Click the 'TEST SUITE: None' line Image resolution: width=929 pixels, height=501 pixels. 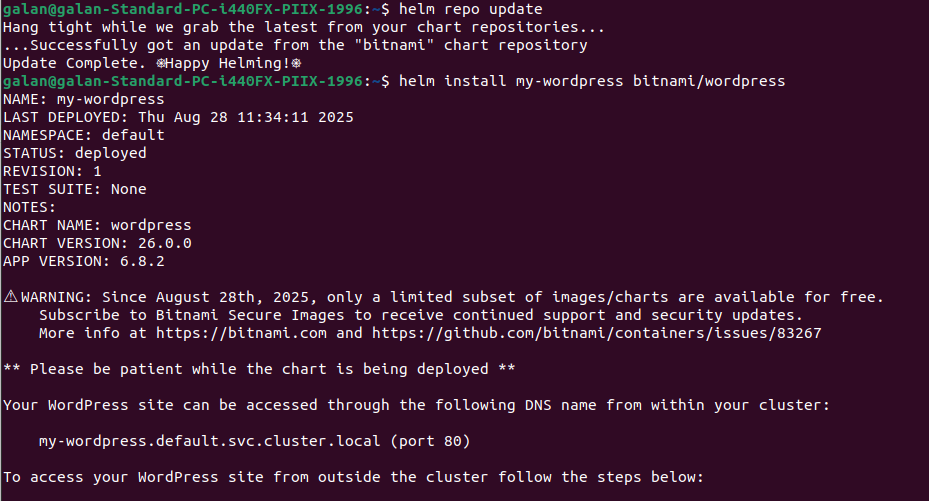pos(75,189)
